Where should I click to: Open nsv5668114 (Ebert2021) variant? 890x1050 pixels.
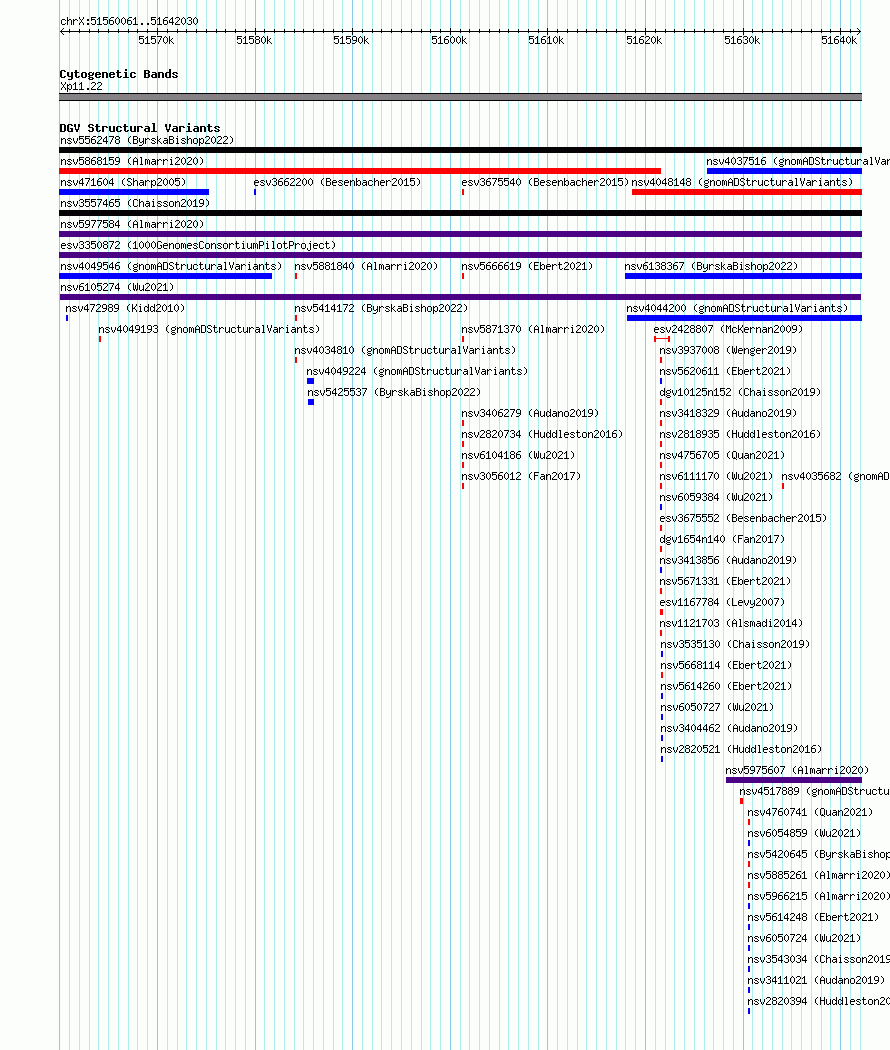point(727,666)
